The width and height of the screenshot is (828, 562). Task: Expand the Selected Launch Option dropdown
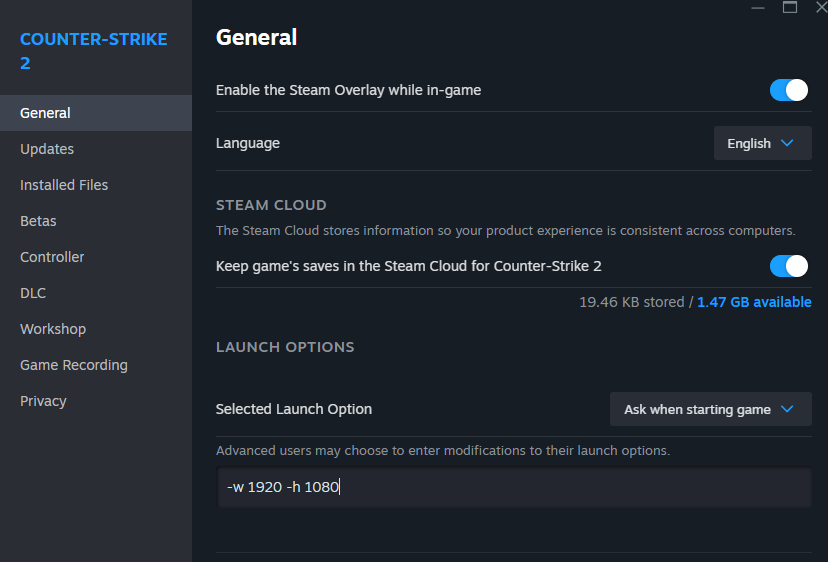coord(710,409)
